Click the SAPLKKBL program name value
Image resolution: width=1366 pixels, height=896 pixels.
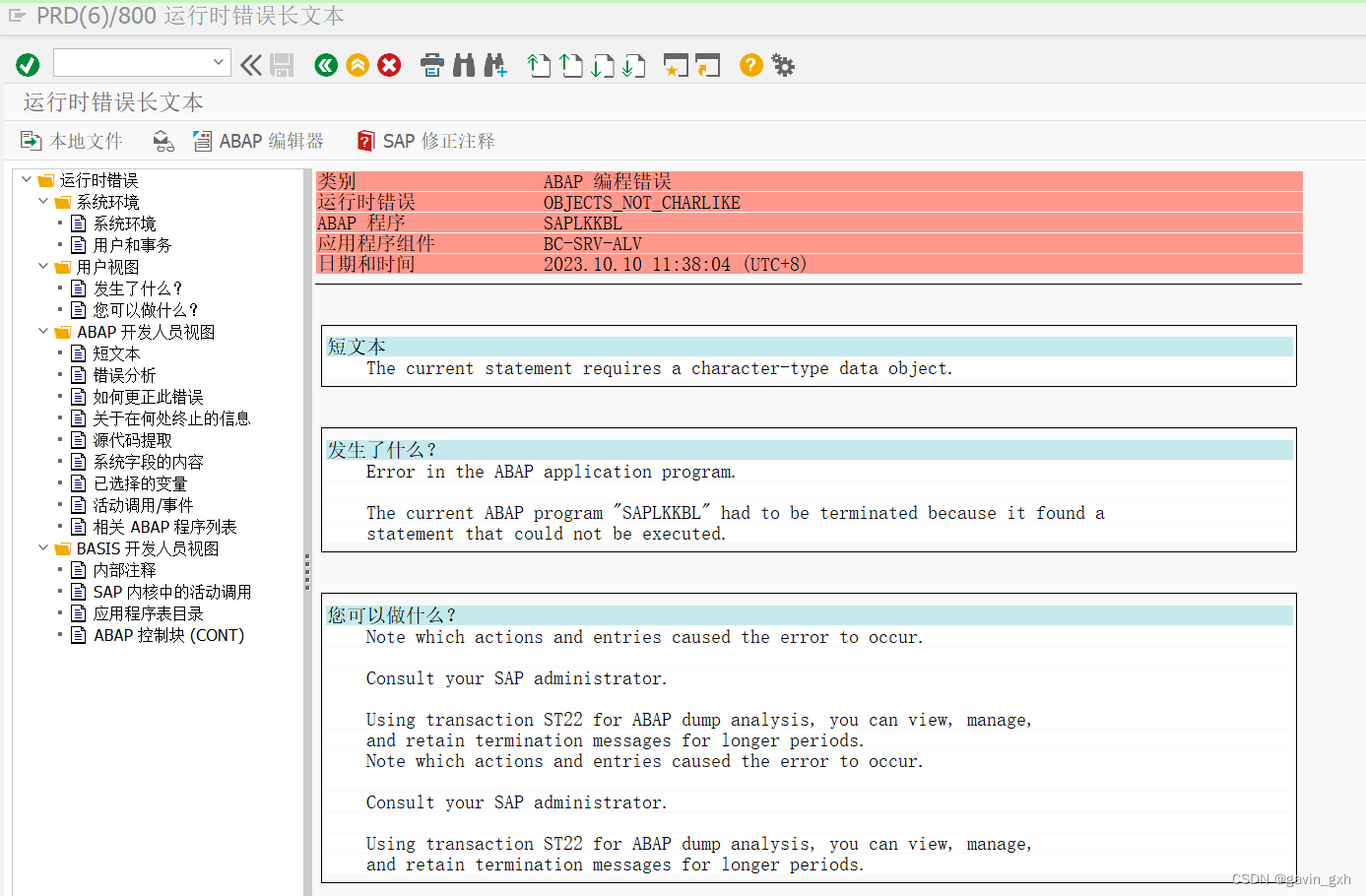[583, 223]
